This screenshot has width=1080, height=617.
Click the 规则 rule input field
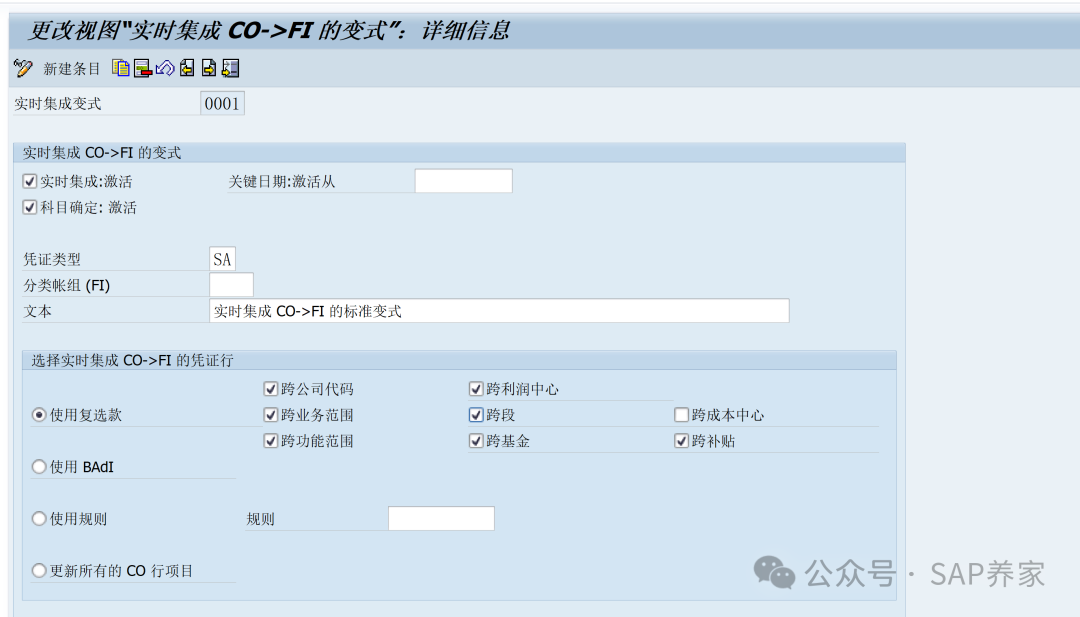pos(442,519)
